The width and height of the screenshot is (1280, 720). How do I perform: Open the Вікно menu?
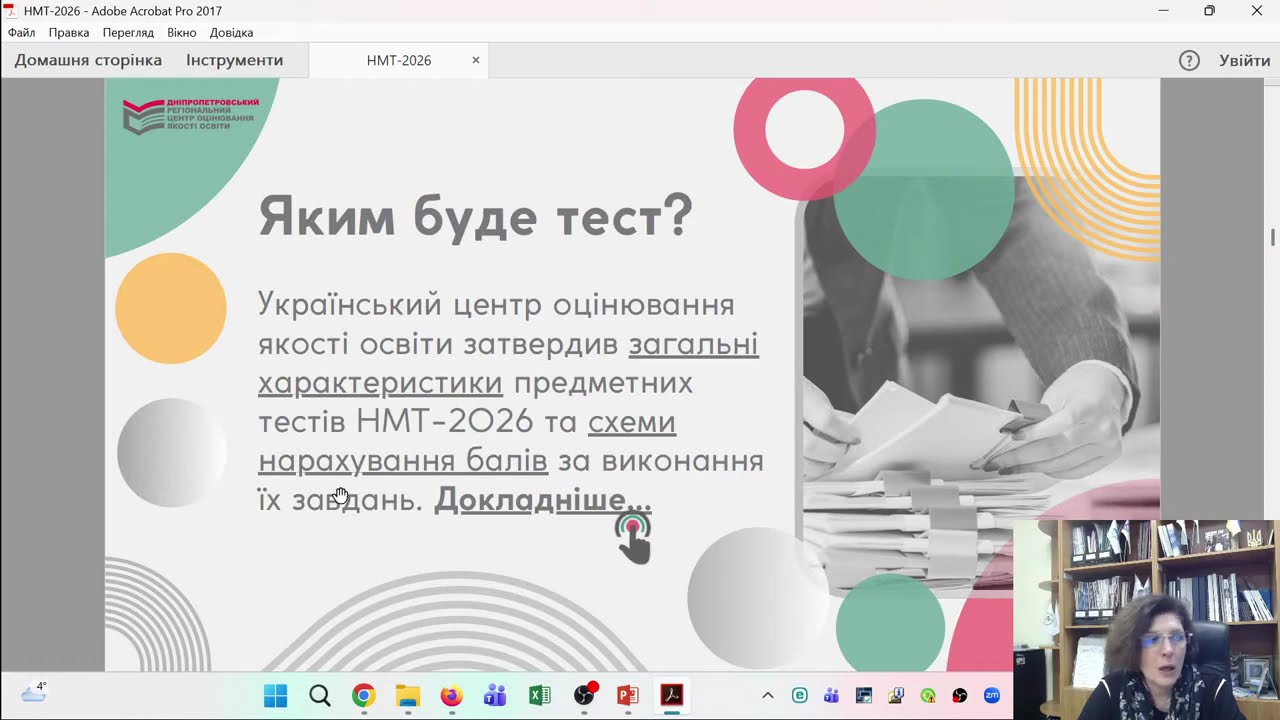pyautogui.click(x=181, y=33)
